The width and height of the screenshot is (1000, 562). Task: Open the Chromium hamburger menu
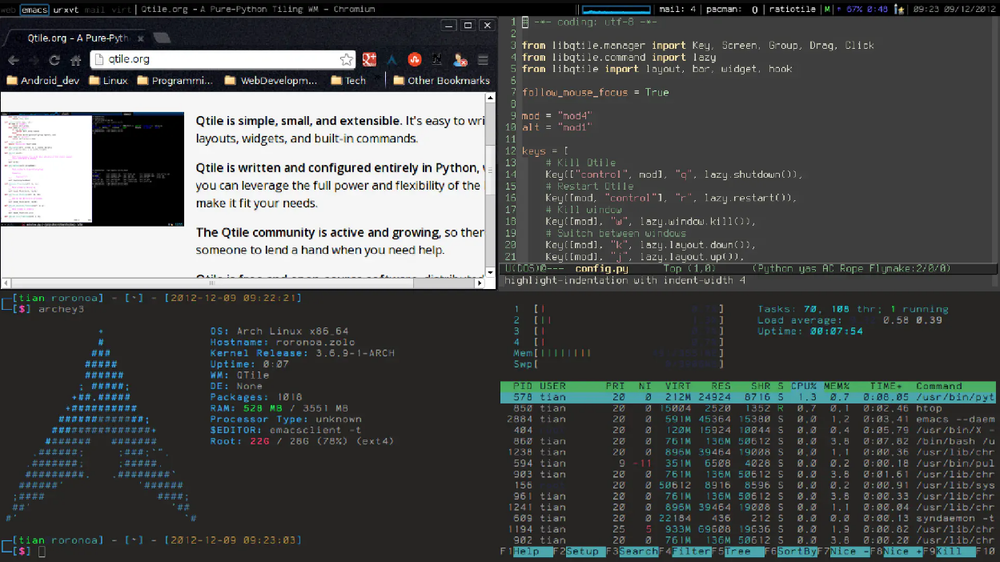(x=483, y=60)
